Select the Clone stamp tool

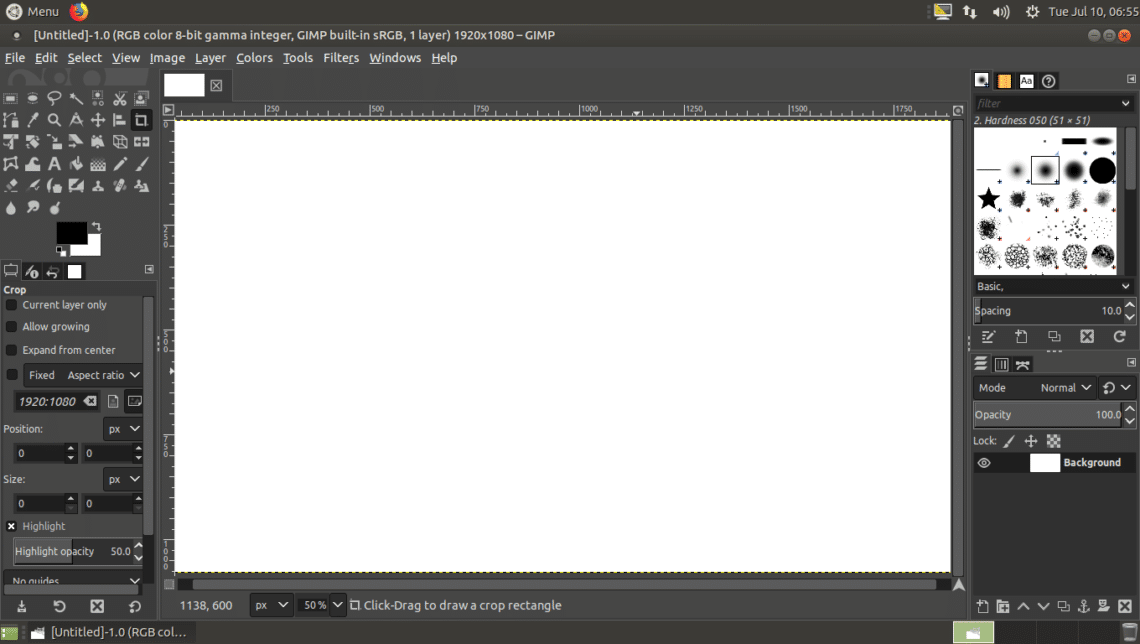pyautogui.click(x=98, y=186)
